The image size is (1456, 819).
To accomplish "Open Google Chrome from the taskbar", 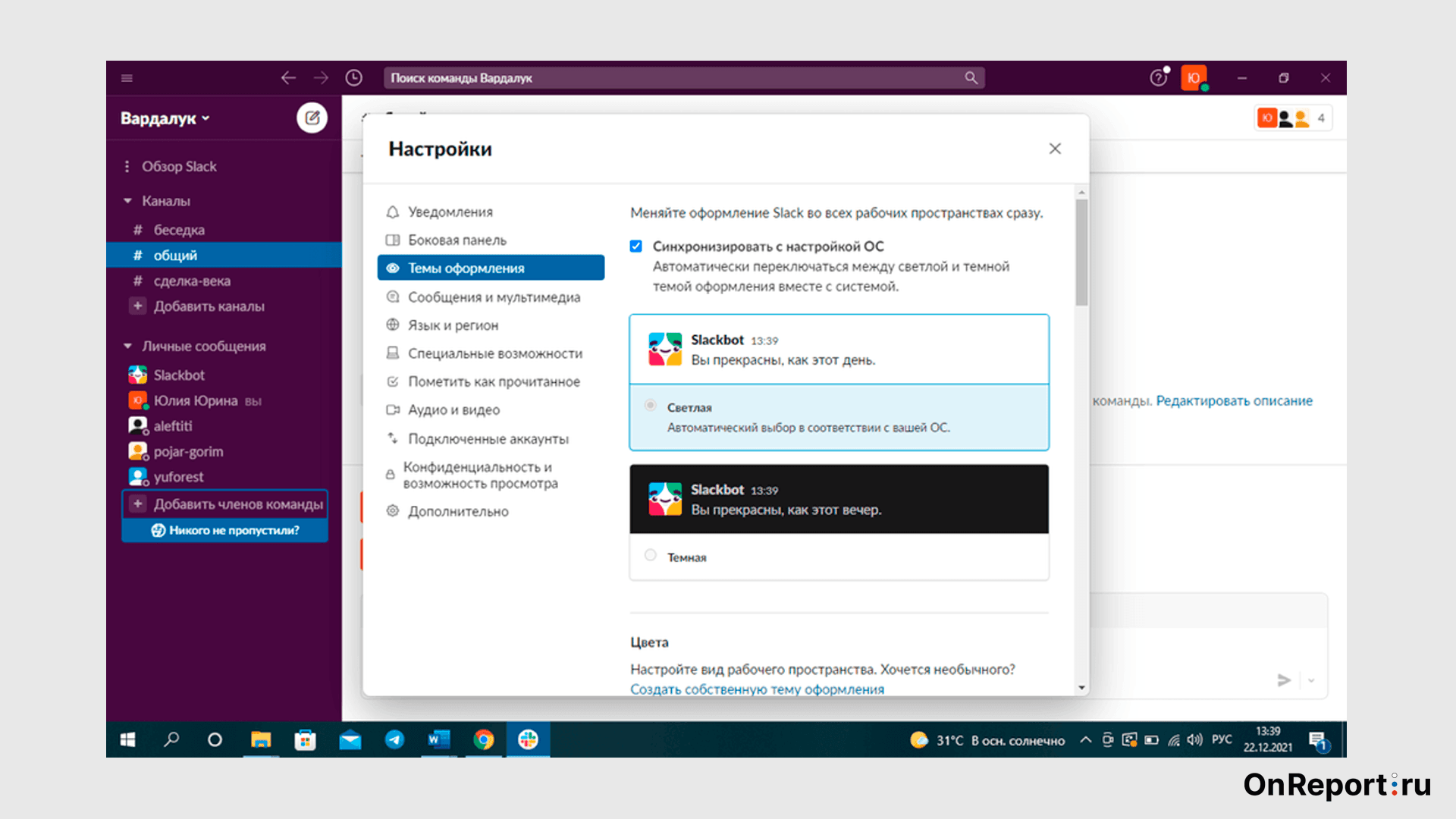I will pos(484,739).
